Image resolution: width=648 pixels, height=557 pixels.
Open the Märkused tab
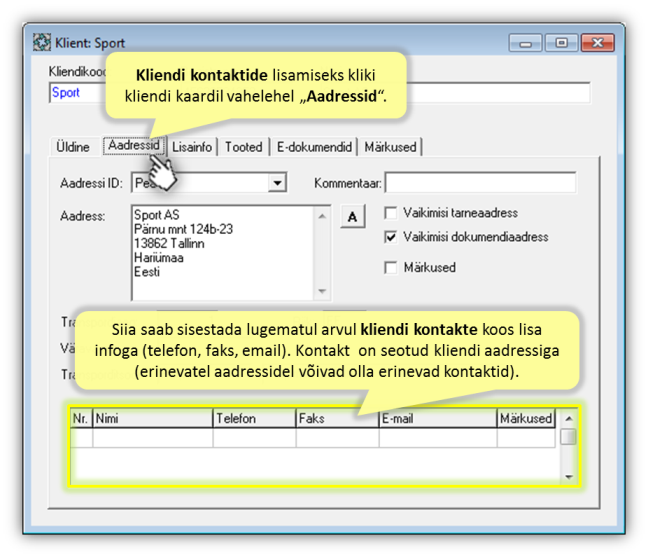click(x=391, y=147)
